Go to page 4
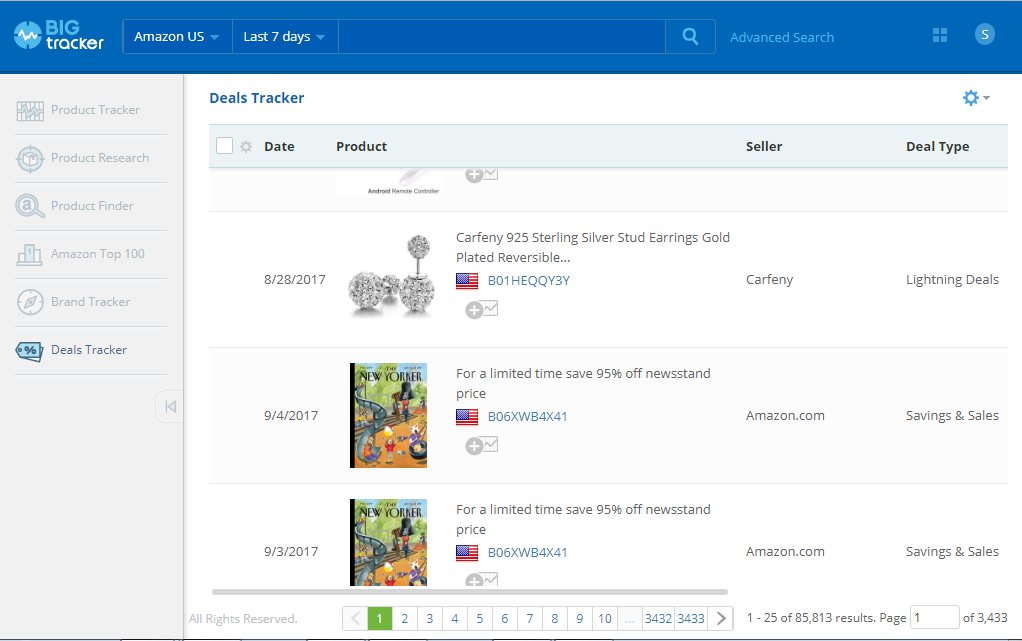The width and height of the screenshot is (1022, 641). pyautogui.click(x=455, y=618)
